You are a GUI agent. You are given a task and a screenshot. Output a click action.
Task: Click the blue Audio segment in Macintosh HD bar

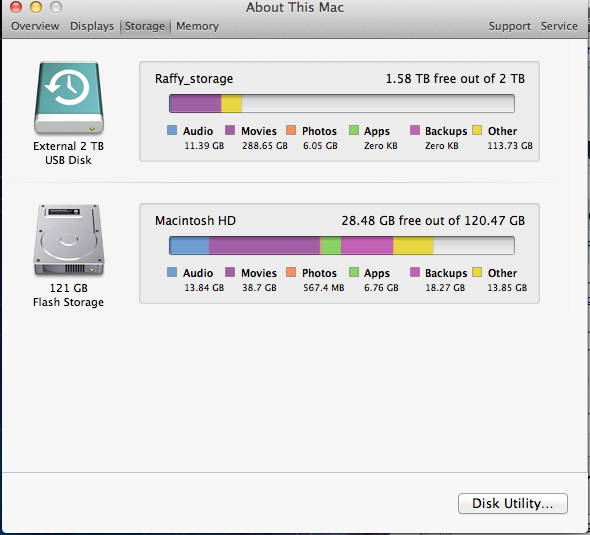[x=189, y=246]
